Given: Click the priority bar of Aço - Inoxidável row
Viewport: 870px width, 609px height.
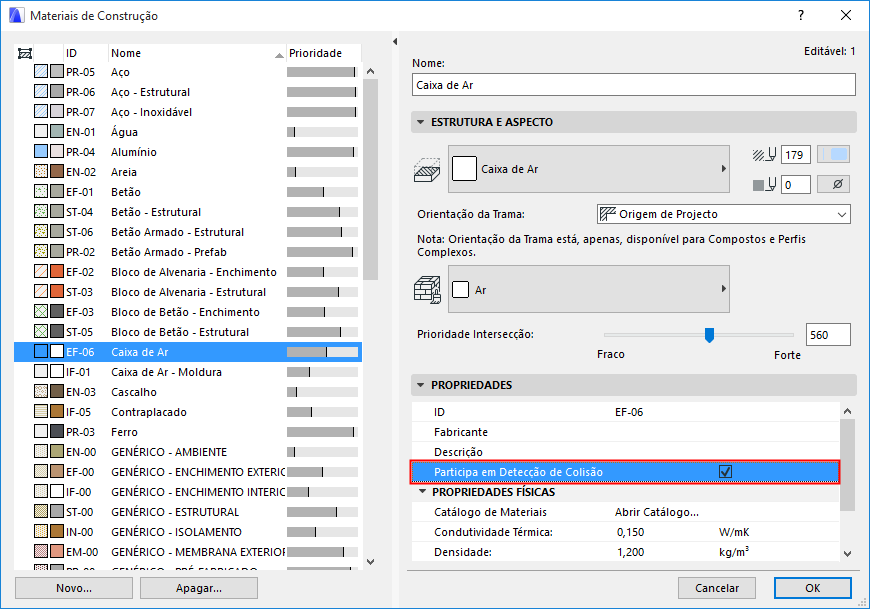Looking at the screenshot, I should (322, 111).
